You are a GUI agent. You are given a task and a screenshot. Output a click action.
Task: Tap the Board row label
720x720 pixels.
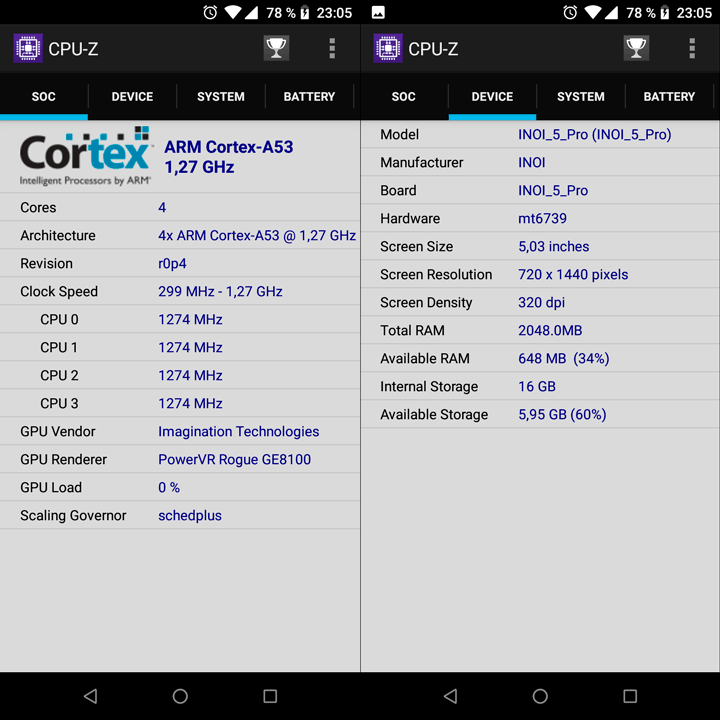tap(398, 191)
